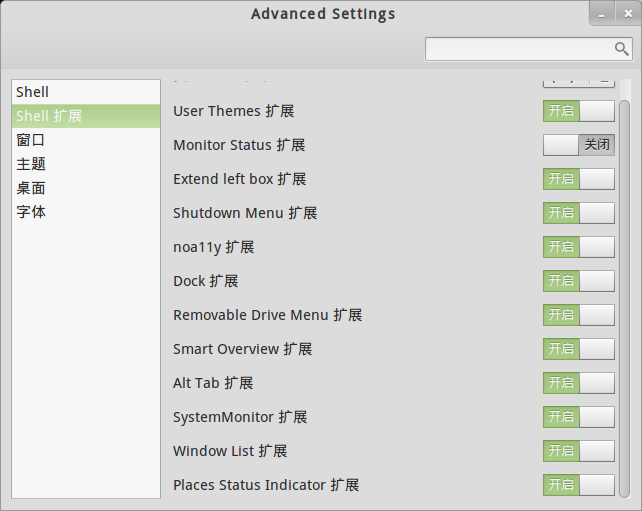Click inside the search input field
This screenshot has width=642, height=511.
coord(518,49)
